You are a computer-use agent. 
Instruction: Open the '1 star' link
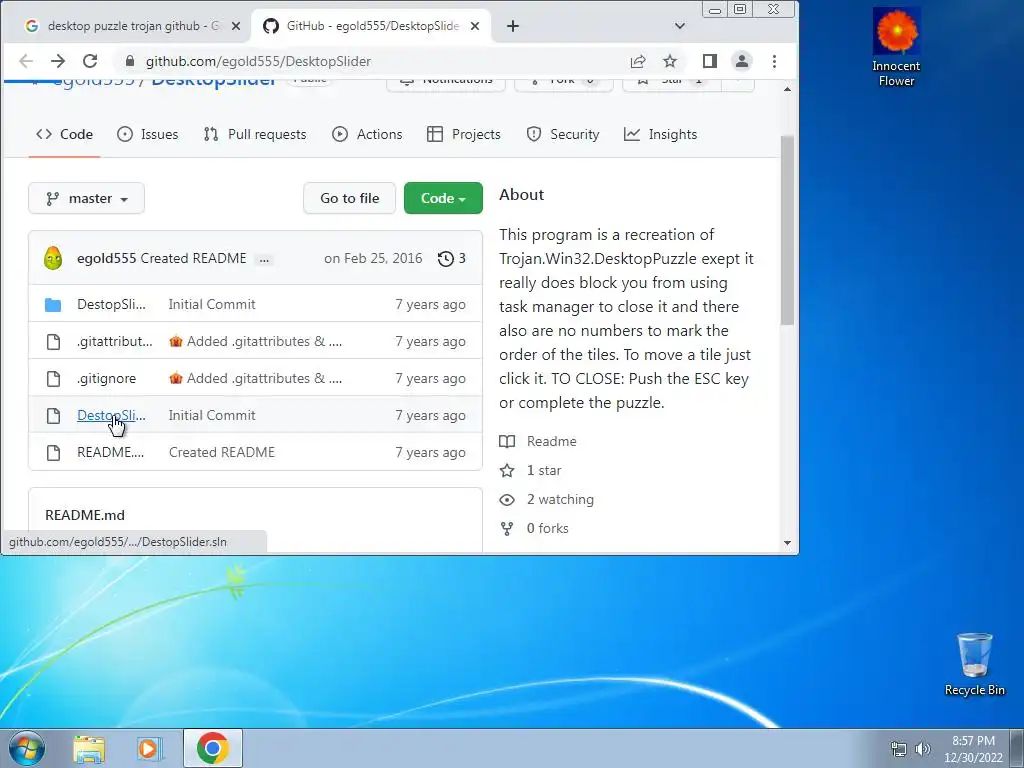click(x=544, y=470)
